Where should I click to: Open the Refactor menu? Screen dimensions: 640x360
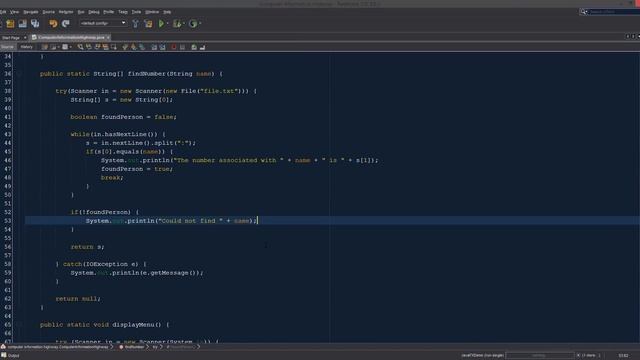click(x=66, y=12)
